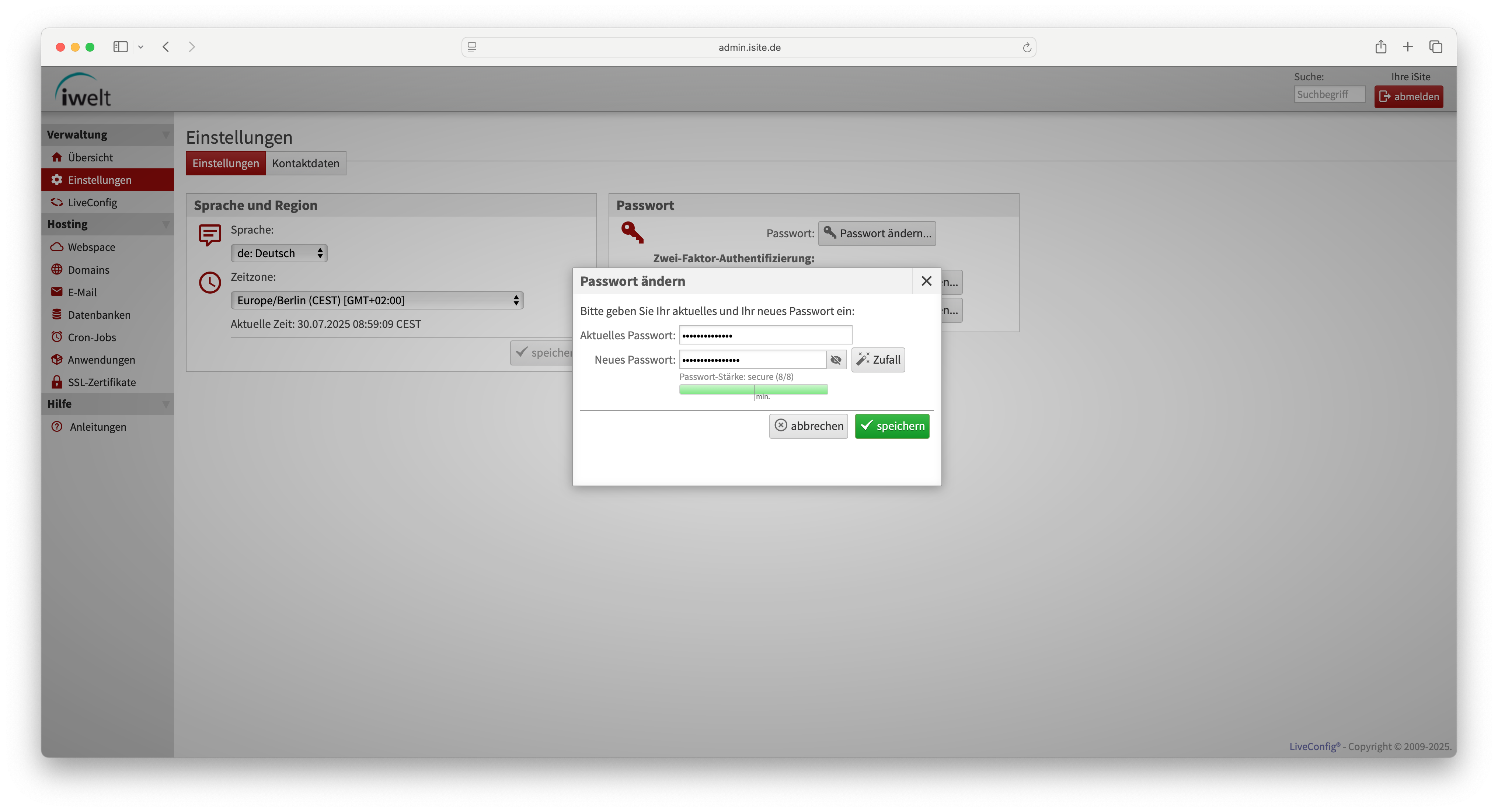
Task: Click the E-Mail envelope icon
Action: point(56,292)
